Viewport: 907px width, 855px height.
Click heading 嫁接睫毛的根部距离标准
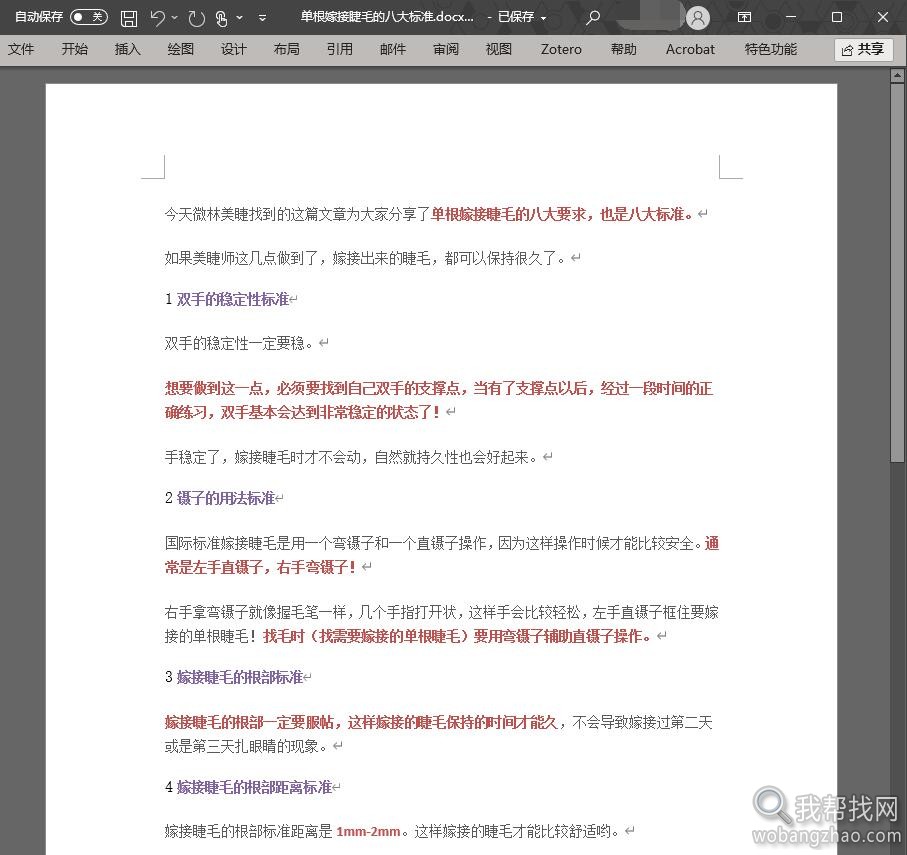pyautogui.click(x=254, y=787)
